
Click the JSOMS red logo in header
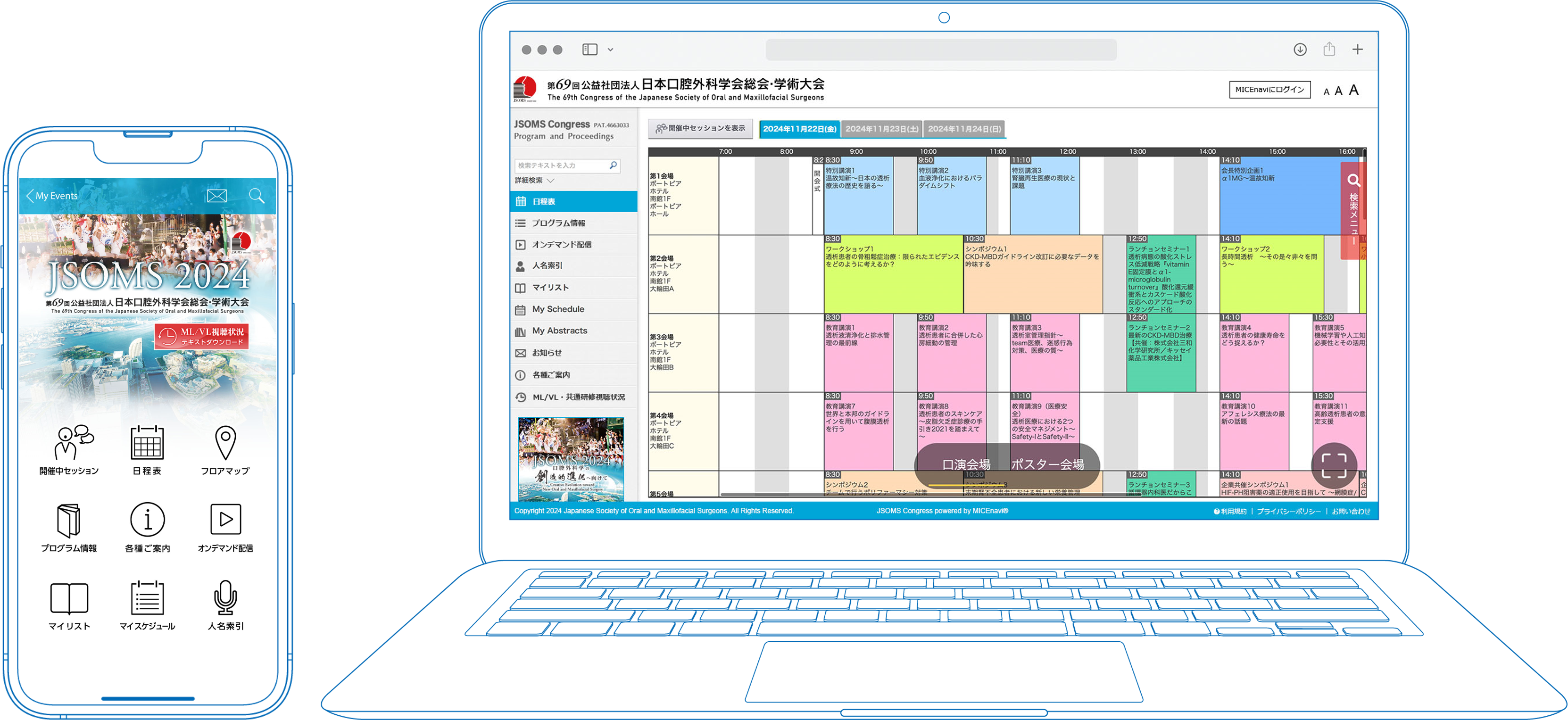(x=525, y=89)
